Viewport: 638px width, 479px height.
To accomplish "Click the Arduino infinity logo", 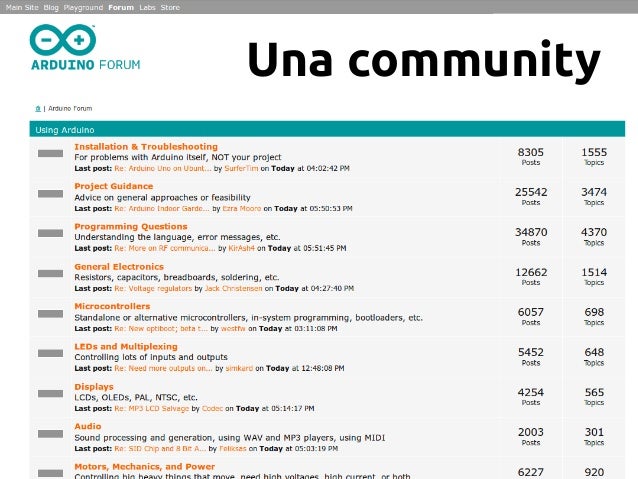I will coord(63,40).
